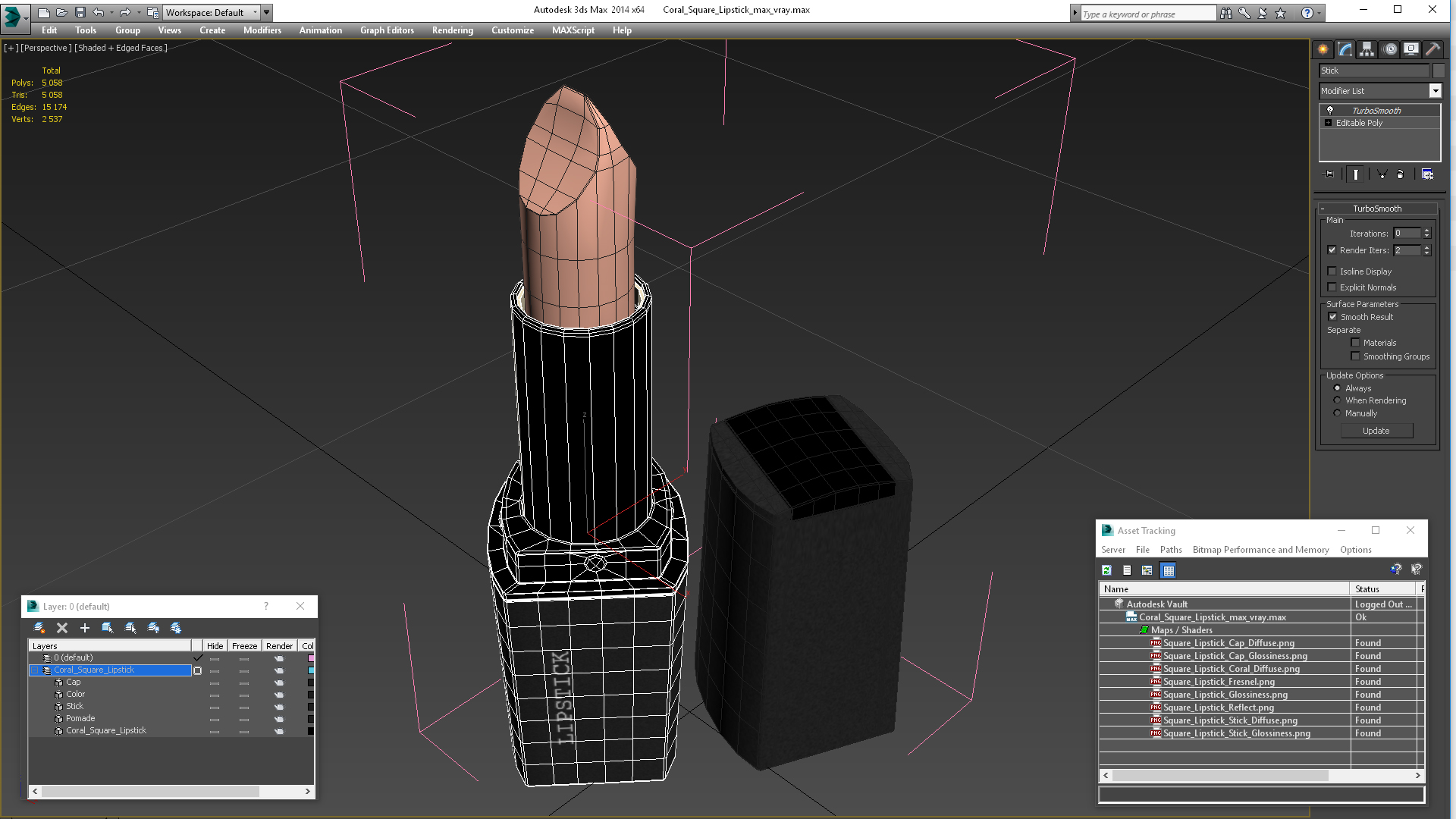Click Make Unique icon in modifier stack
Viewport: 1456px width, 819px height.
click(x=1382, y=174)
